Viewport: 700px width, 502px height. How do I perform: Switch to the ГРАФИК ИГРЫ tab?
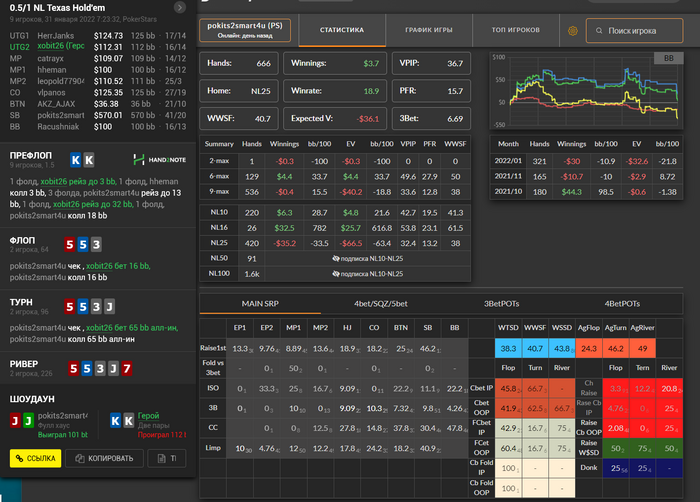(x=429, y=30)
